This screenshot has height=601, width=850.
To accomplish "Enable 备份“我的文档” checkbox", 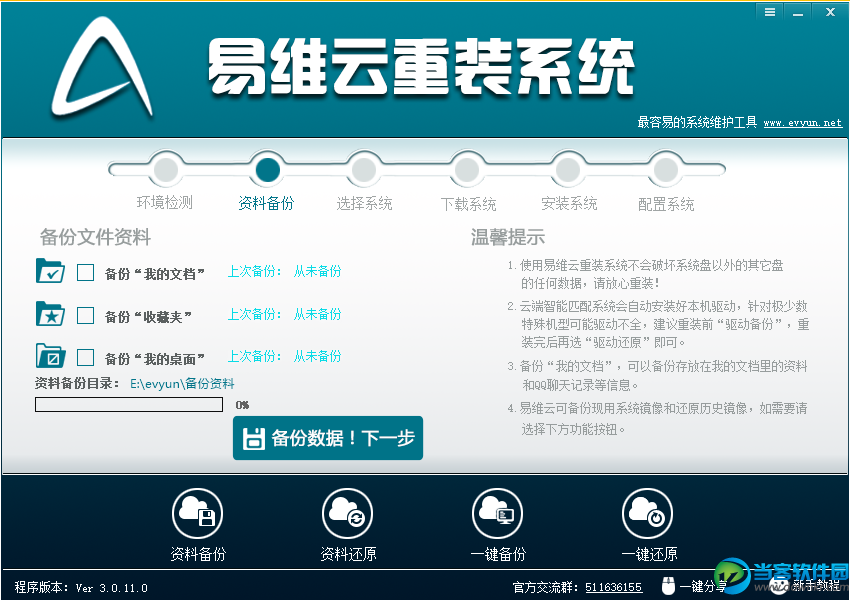I will point(85,273).
